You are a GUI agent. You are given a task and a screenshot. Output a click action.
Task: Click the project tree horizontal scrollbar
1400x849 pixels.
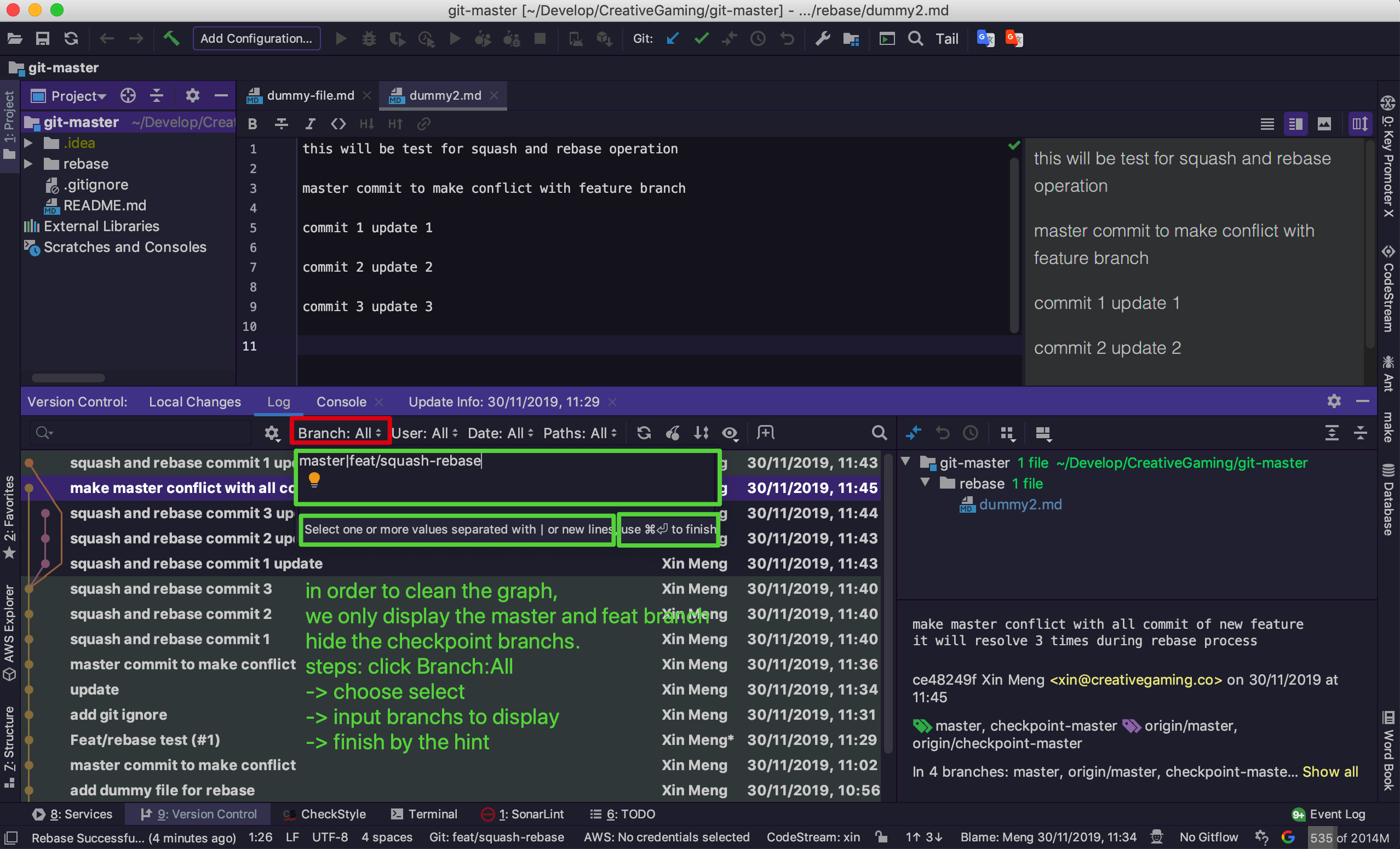[68, 378]
